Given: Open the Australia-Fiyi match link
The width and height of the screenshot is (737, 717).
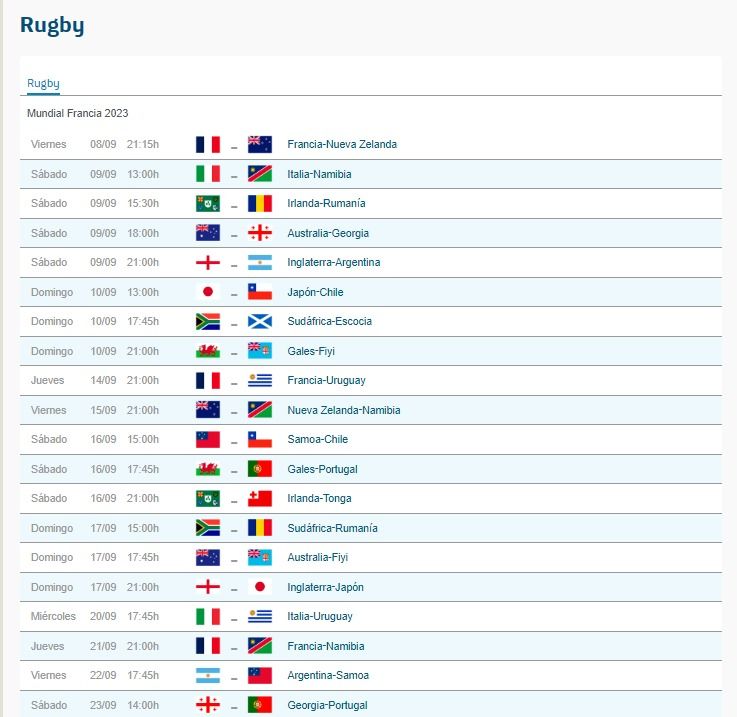Looking at the screenshot, I should 317,557.
